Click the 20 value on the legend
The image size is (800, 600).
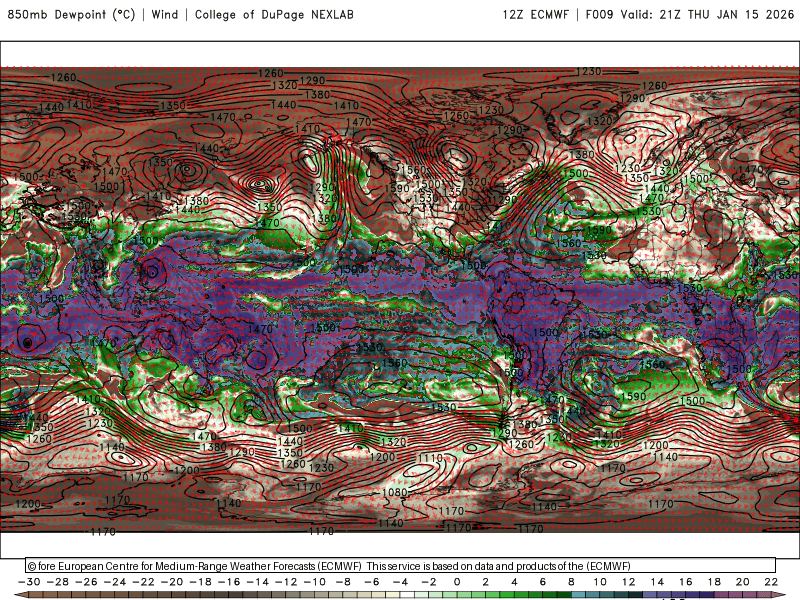742,582
